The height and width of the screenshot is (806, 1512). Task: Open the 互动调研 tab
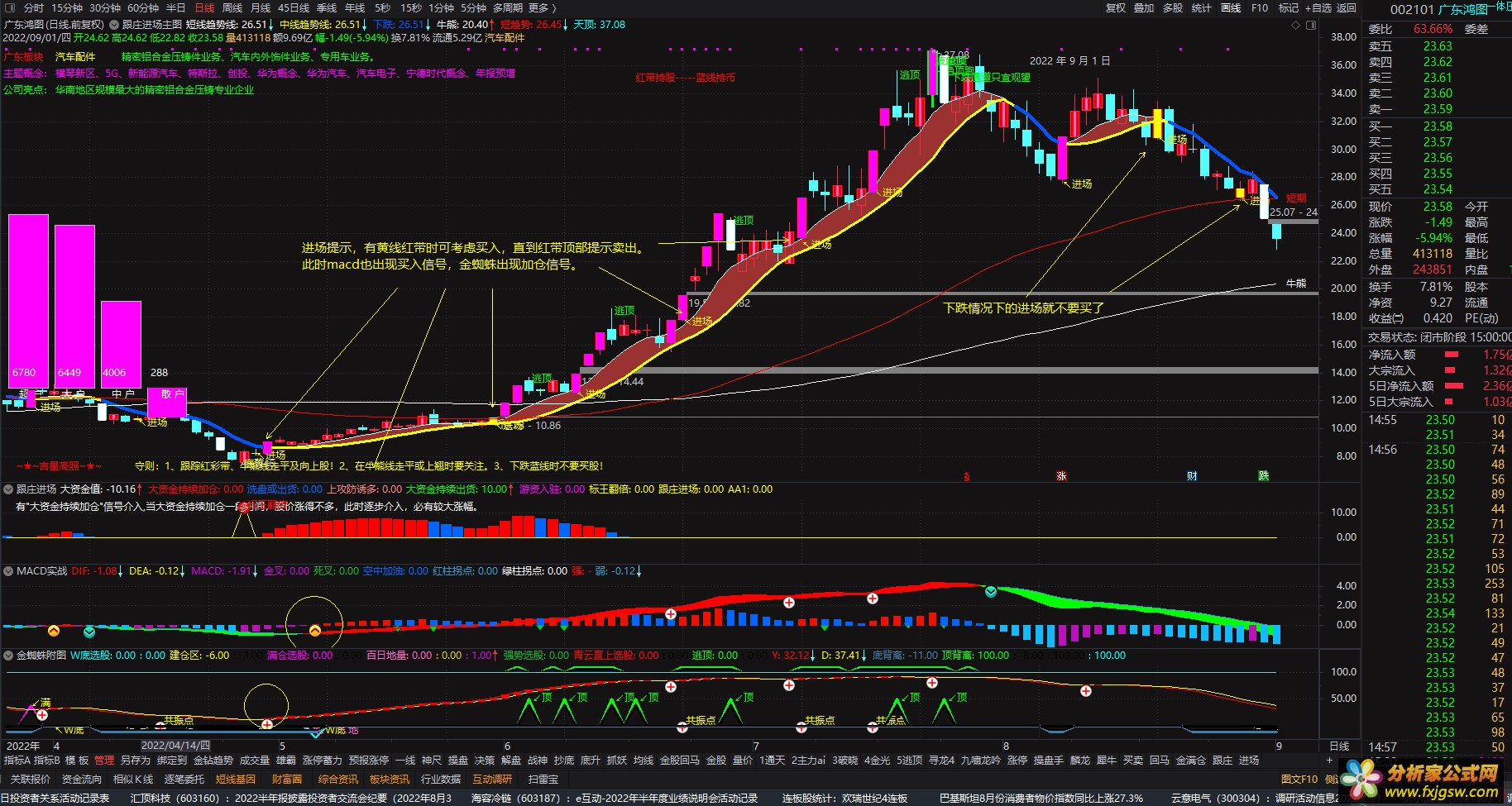(492, 779)
